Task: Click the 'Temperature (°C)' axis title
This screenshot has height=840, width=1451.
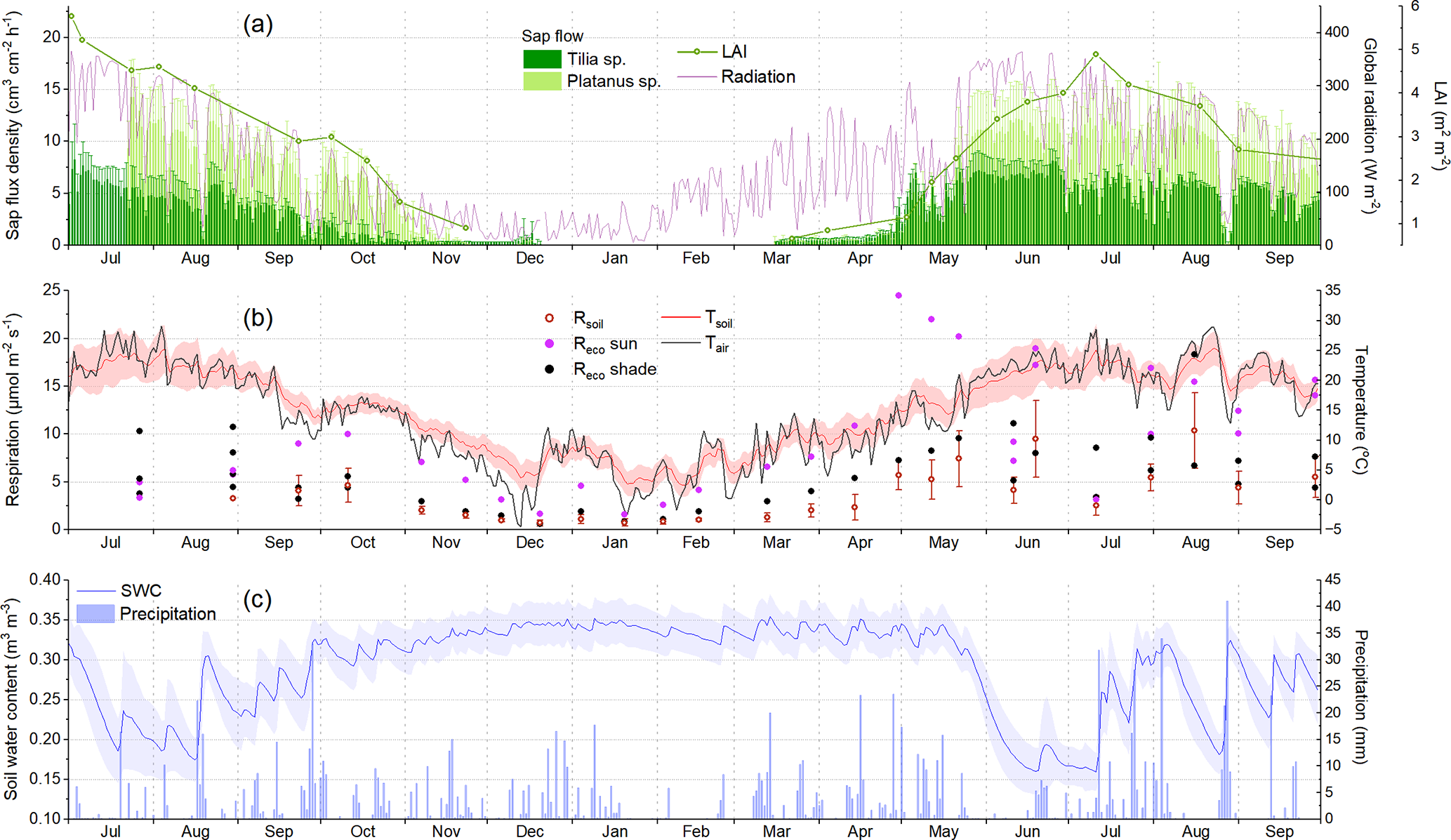Action: (x=1362, y=410)
